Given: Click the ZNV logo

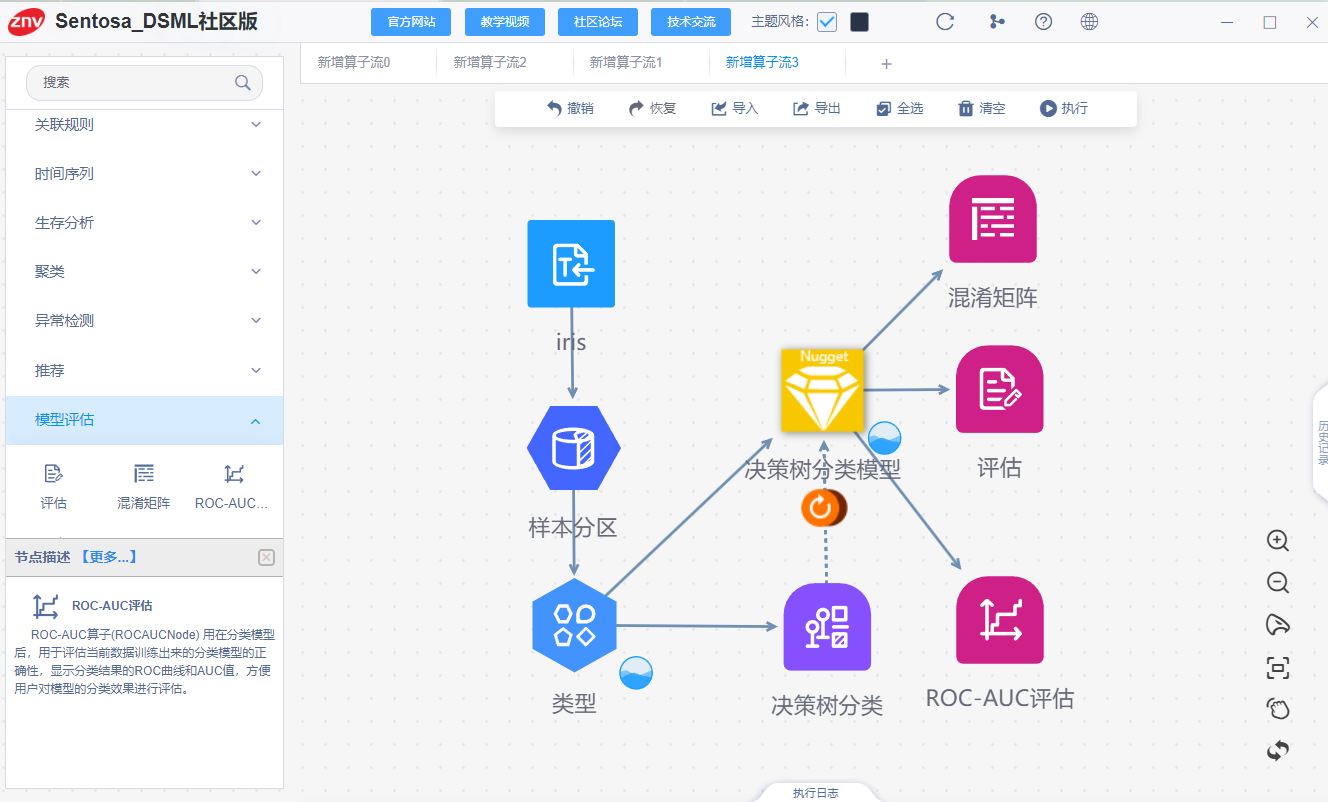Looking at the screenshot, I should [26, 21].
